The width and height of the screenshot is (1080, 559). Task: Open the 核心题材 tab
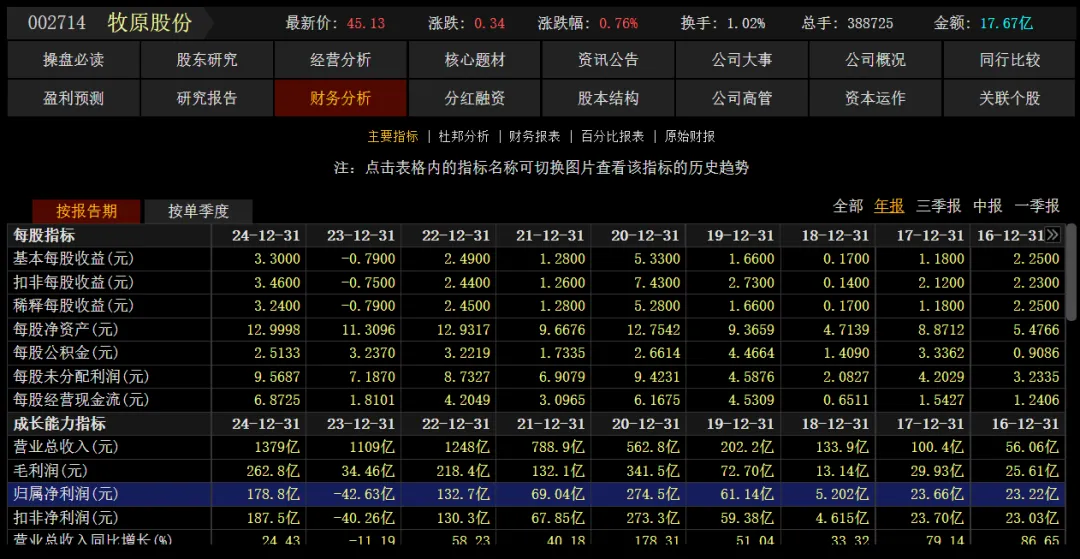475,60
